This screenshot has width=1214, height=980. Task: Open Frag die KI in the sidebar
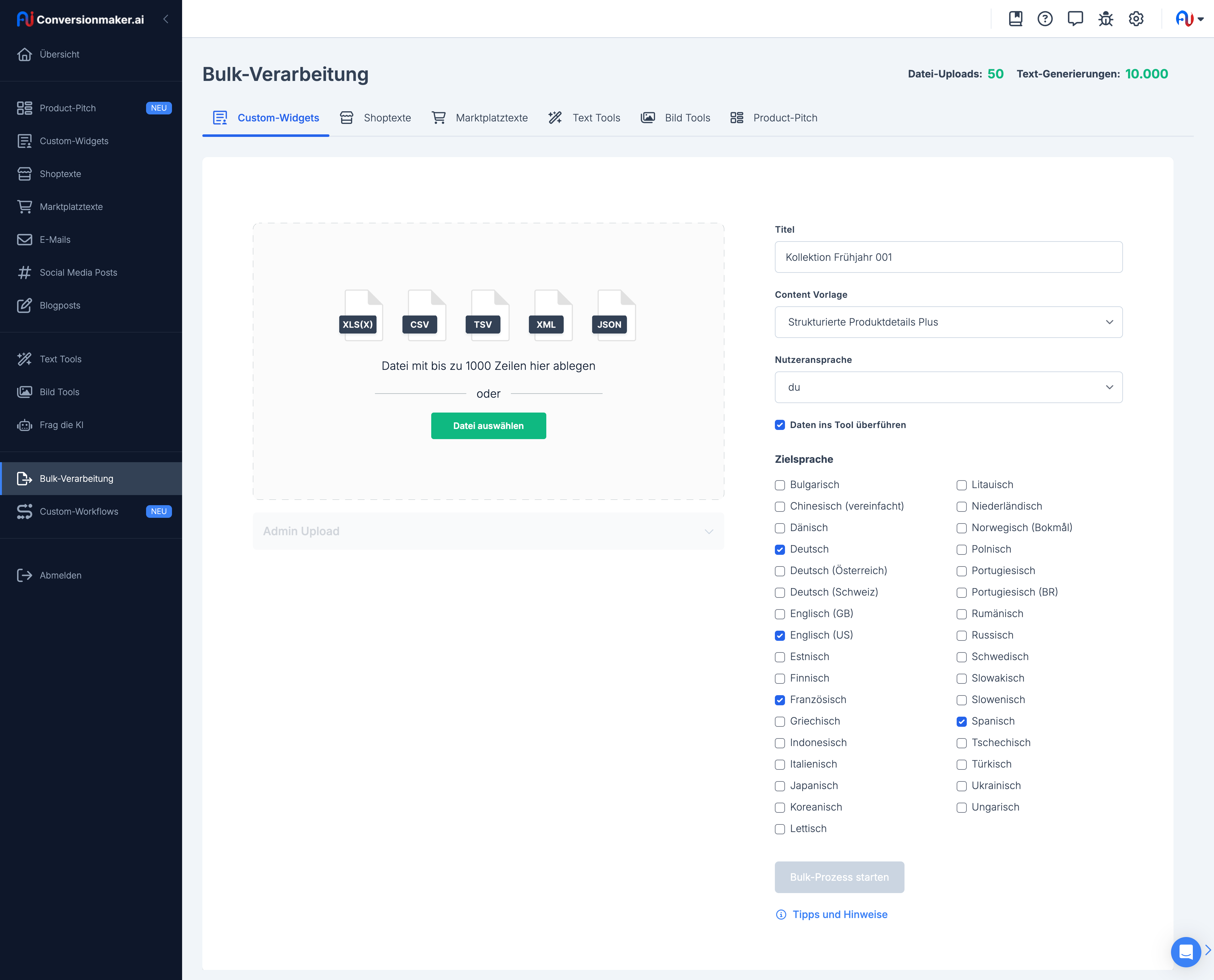(91, 425)
